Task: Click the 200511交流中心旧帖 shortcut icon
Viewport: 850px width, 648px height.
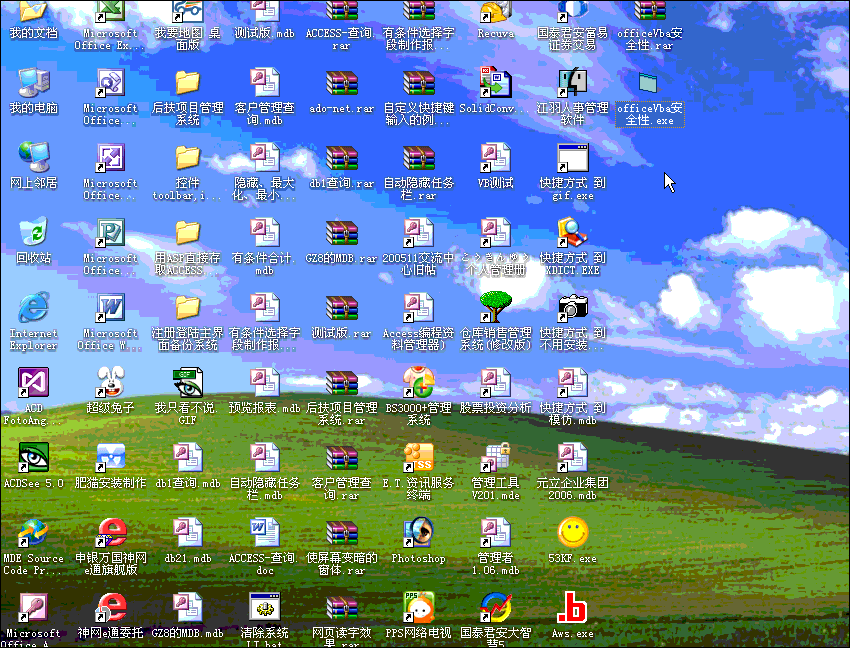Action: pos(418,233)
